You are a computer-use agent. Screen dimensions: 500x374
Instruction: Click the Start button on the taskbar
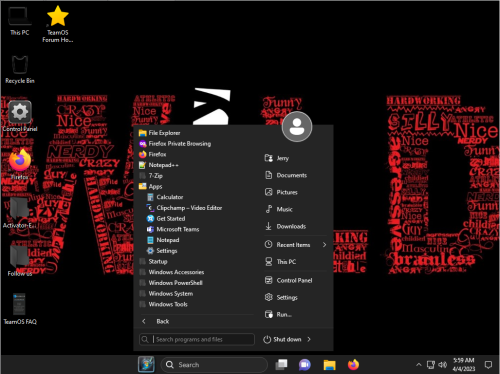146,364
